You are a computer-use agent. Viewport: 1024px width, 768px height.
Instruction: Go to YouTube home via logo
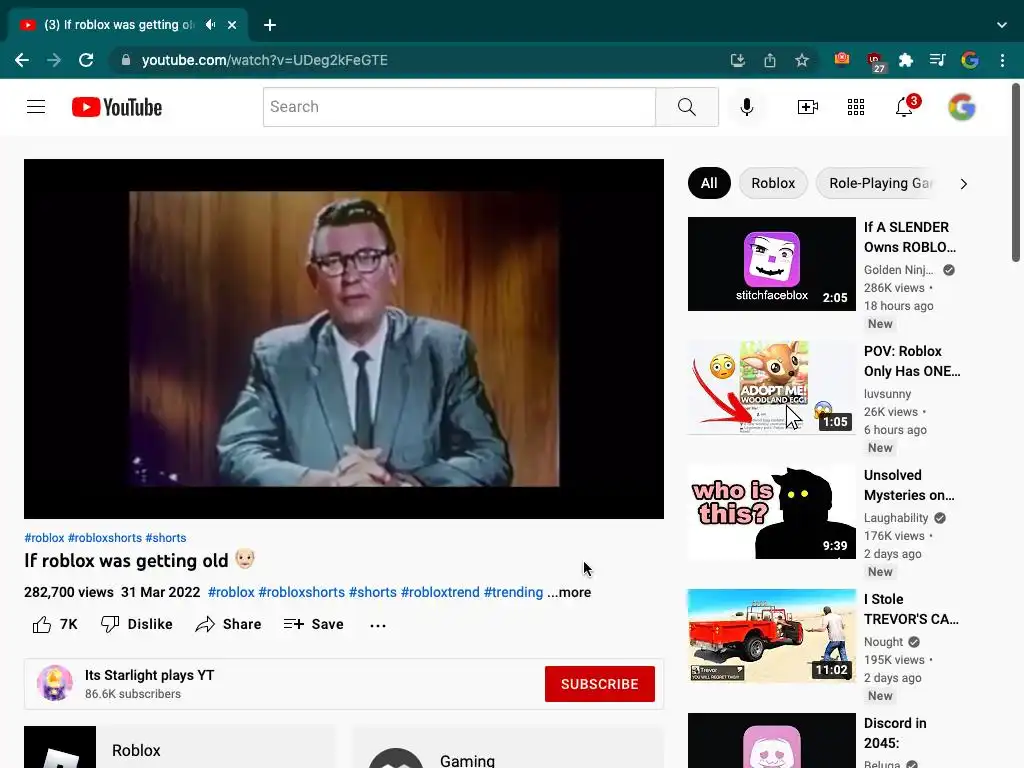(117, 107)
